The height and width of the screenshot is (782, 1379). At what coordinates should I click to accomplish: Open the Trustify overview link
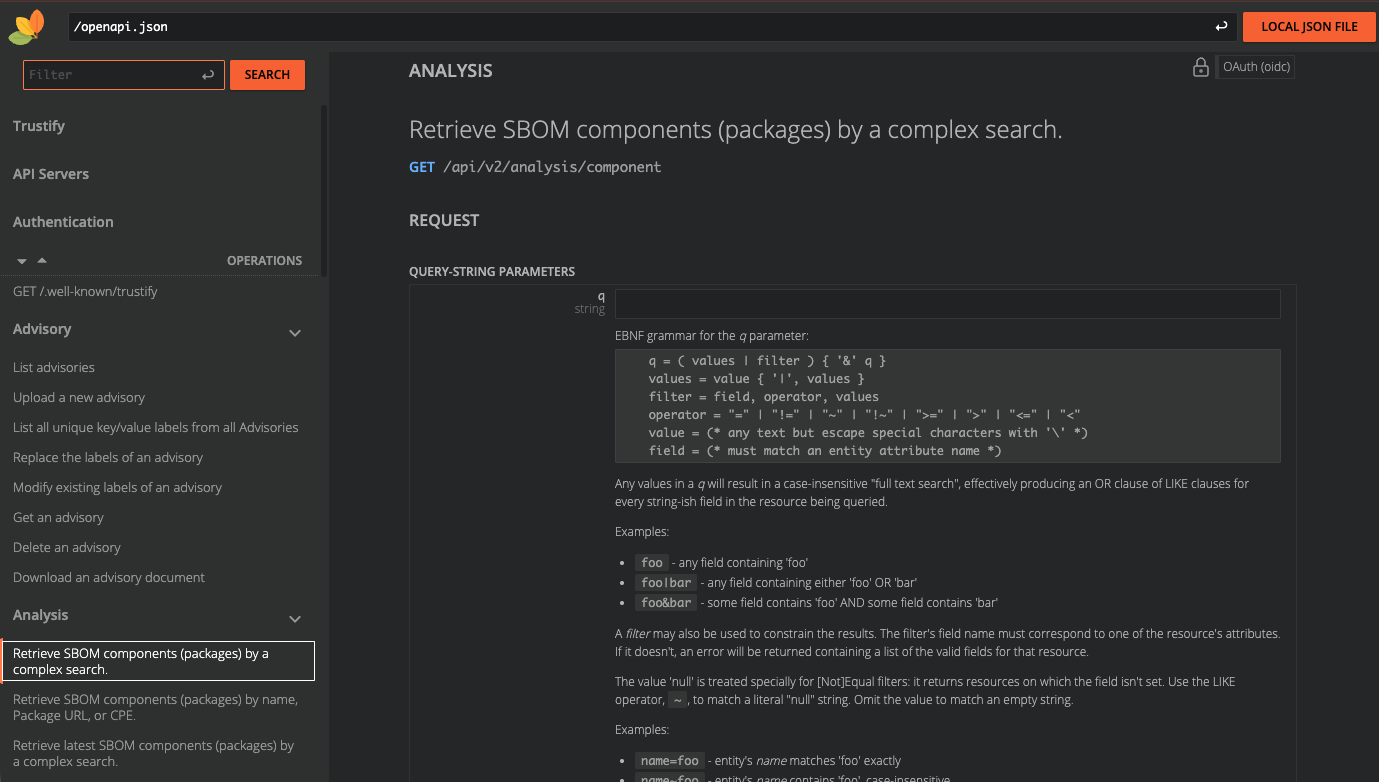(39, 126)
